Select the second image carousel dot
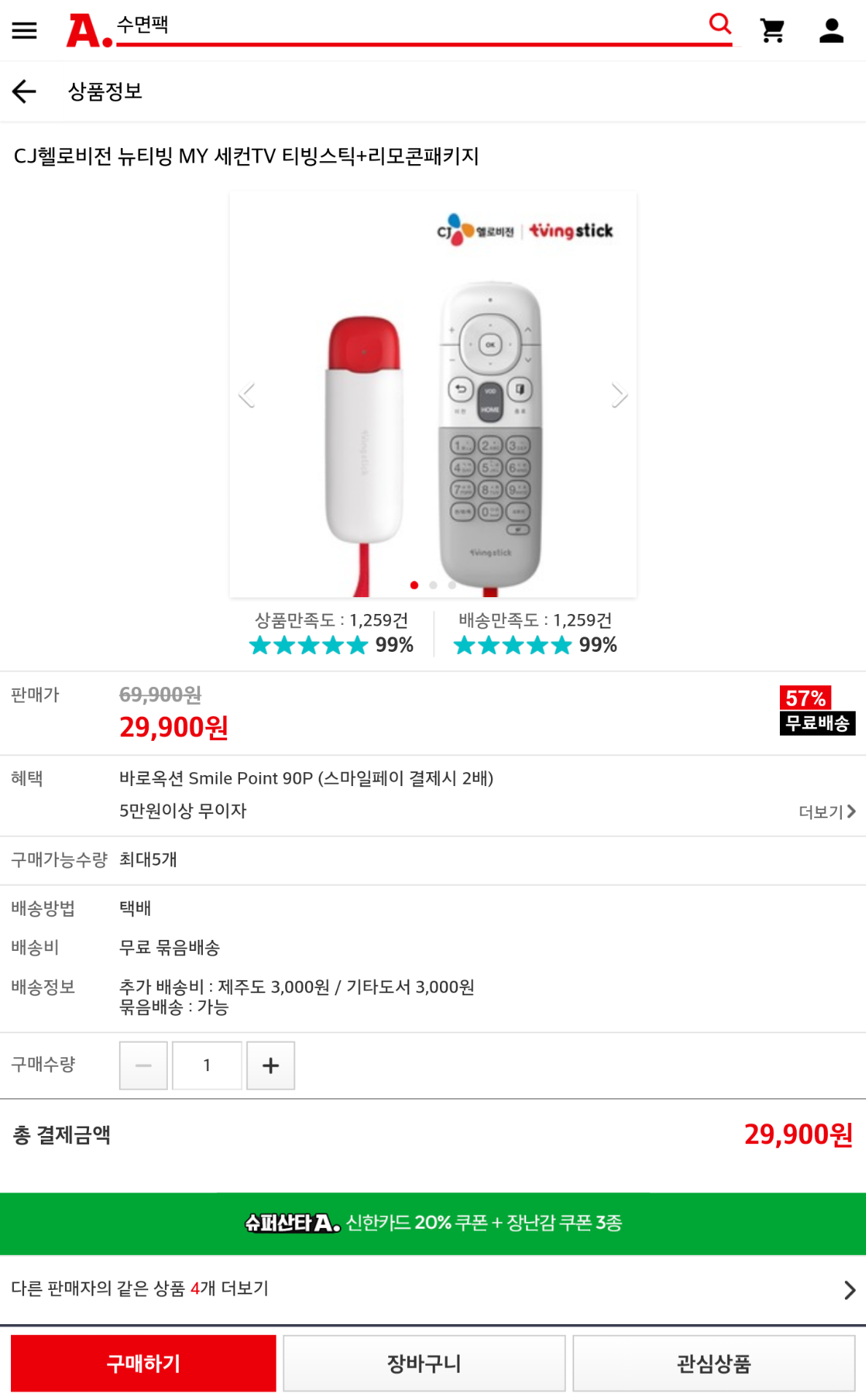This screenshot has height=1400, width=866. click(x=433, y=585)
